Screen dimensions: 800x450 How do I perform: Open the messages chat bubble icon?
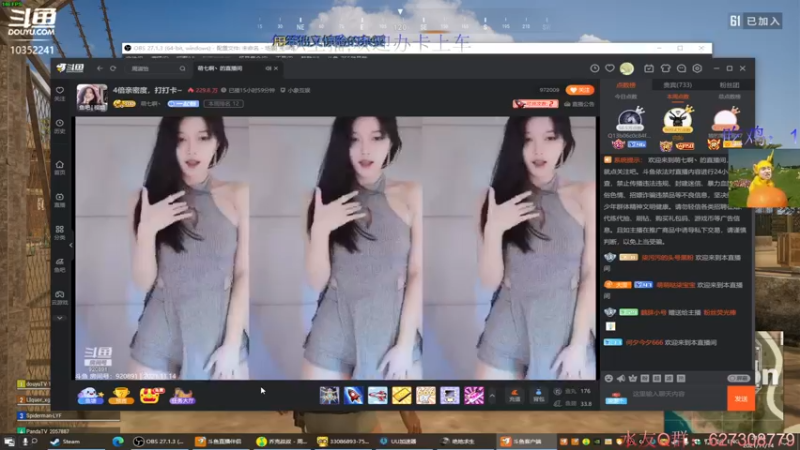(681, 68)
